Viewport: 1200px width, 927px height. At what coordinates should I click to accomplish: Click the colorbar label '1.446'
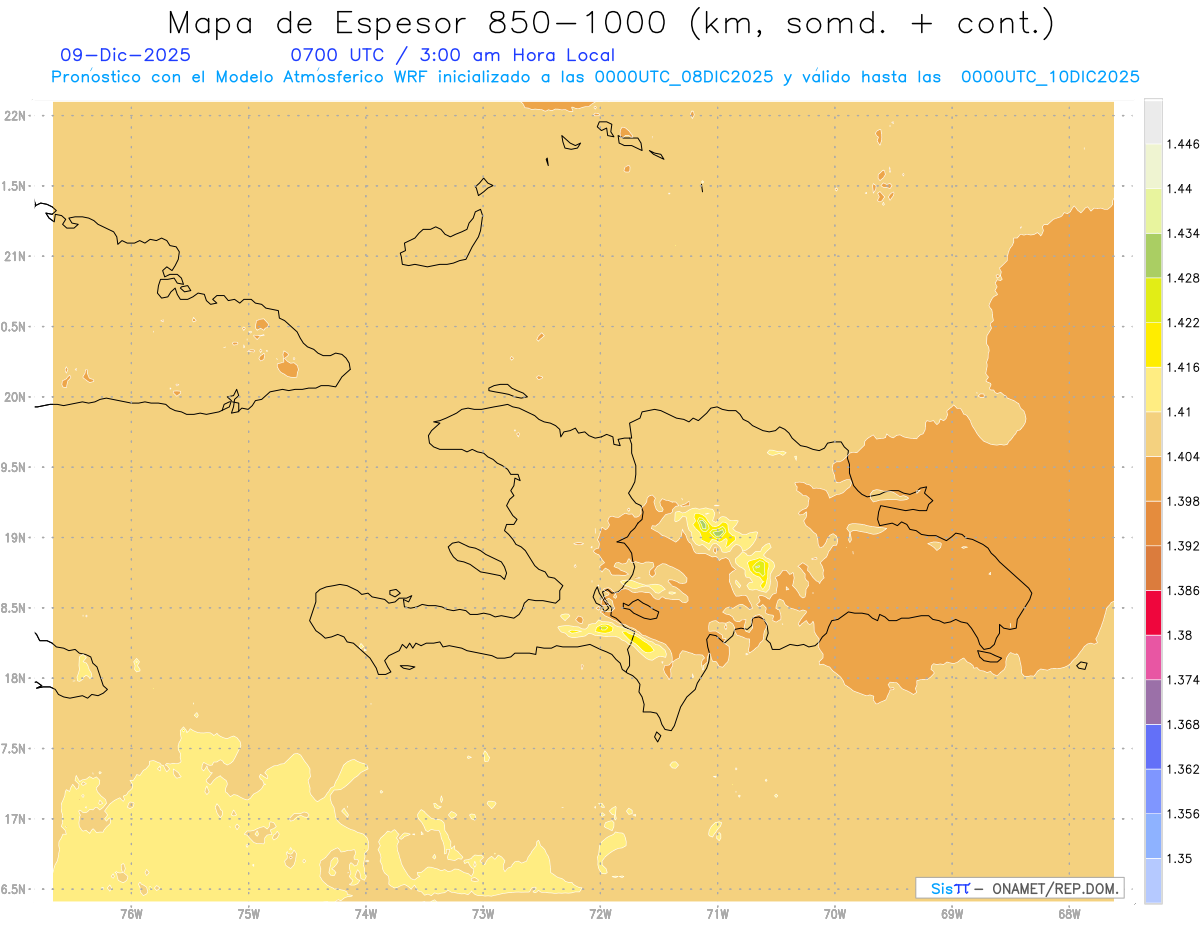(1184, 144)
